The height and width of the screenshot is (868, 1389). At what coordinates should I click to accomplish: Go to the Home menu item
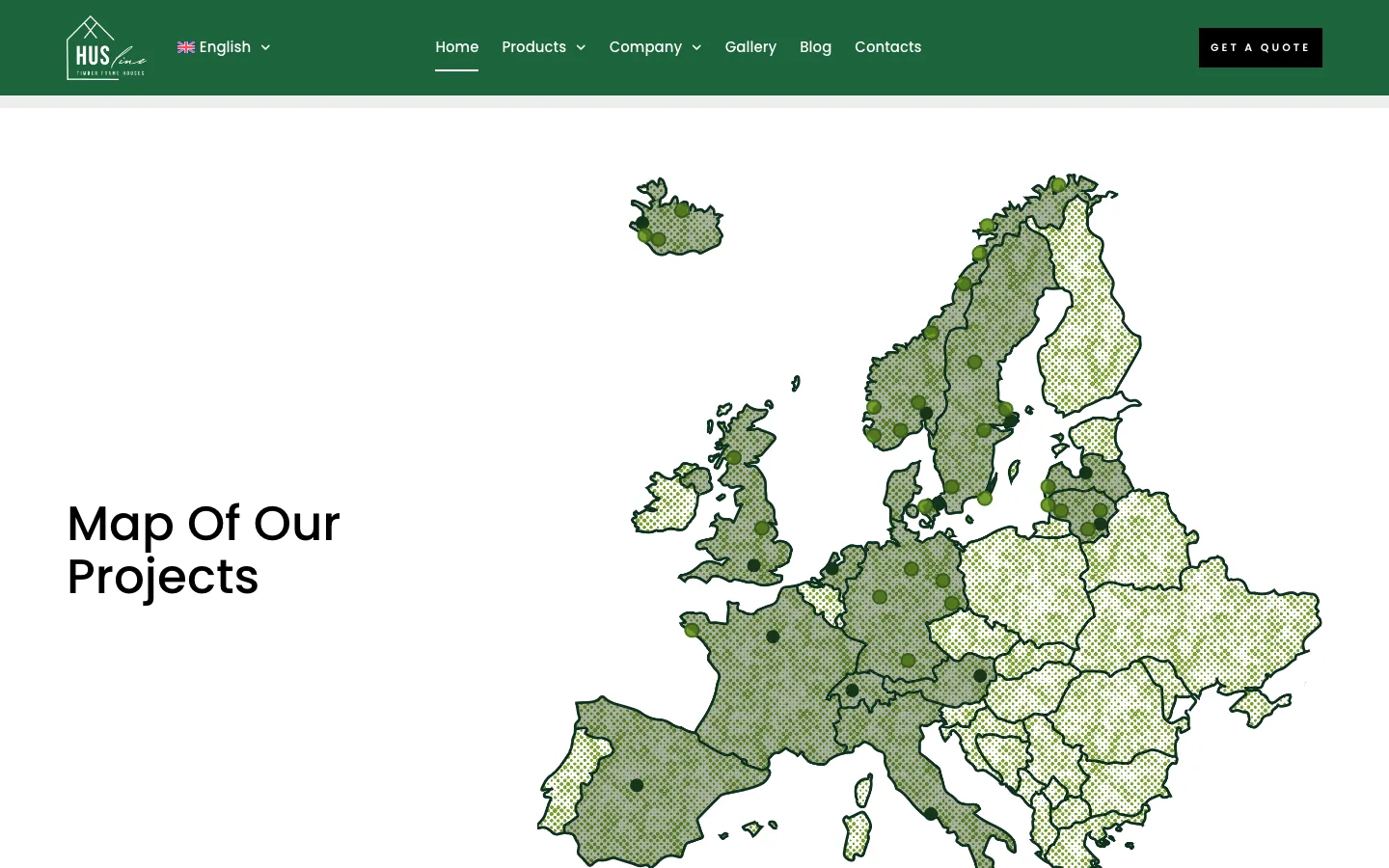(456, 47)
